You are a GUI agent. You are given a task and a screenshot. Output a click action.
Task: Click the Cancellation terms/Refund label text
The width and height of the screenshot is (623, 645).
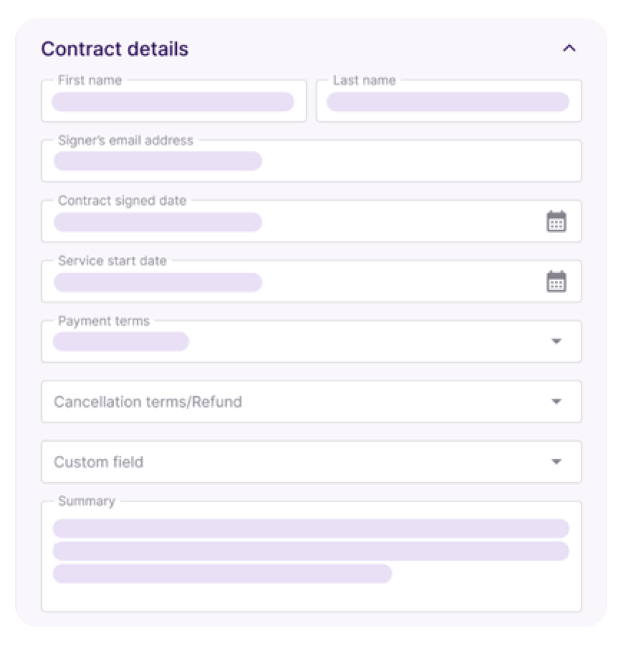click(x=148, y=401)
